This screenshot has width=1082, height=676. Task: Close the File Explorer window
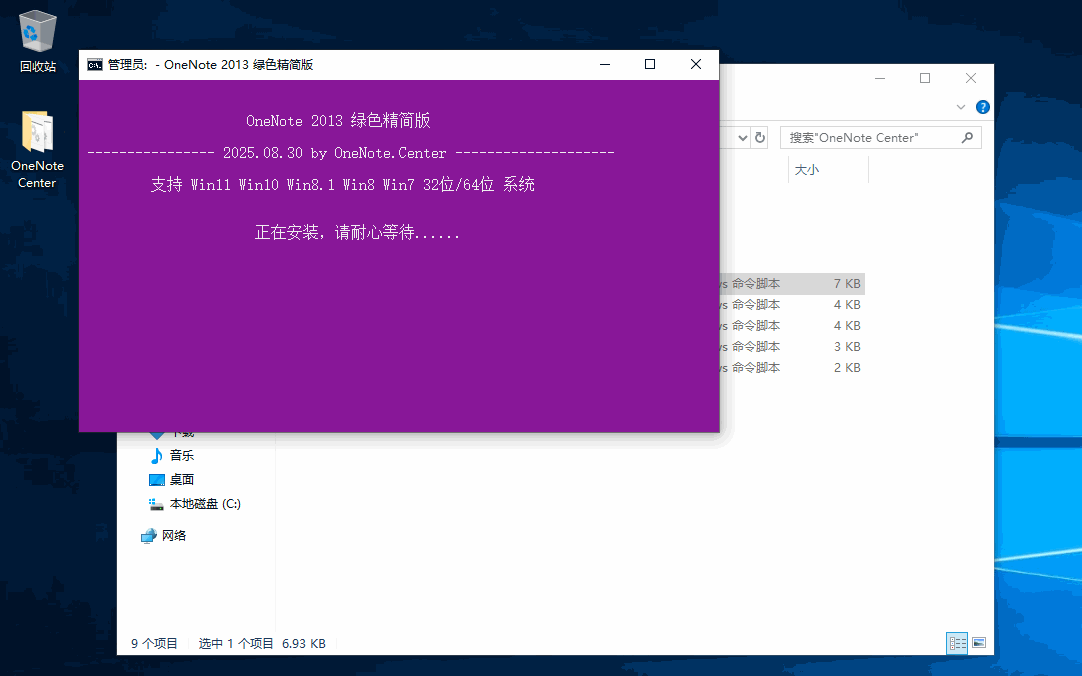971,79
